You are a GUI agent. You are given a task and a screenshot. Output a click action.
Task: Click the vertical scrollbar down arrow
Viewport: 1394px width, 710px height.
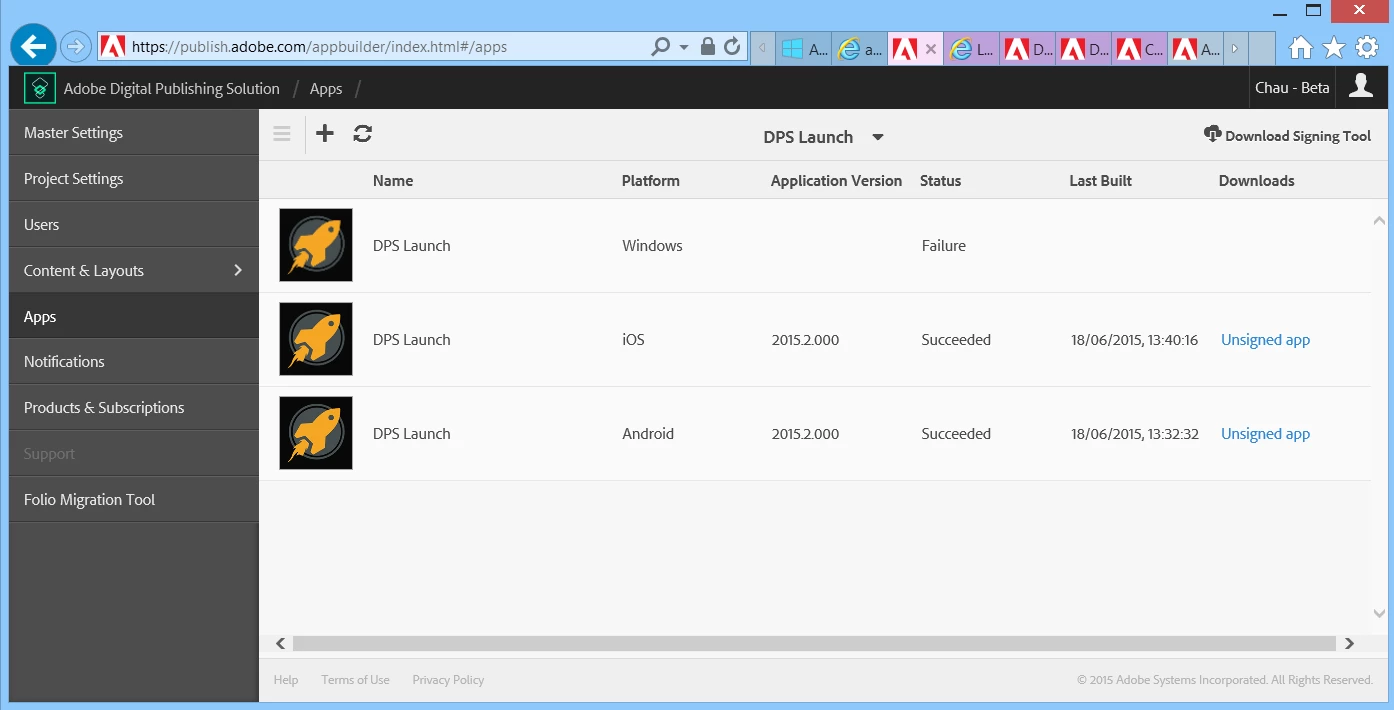point(1380,613)
